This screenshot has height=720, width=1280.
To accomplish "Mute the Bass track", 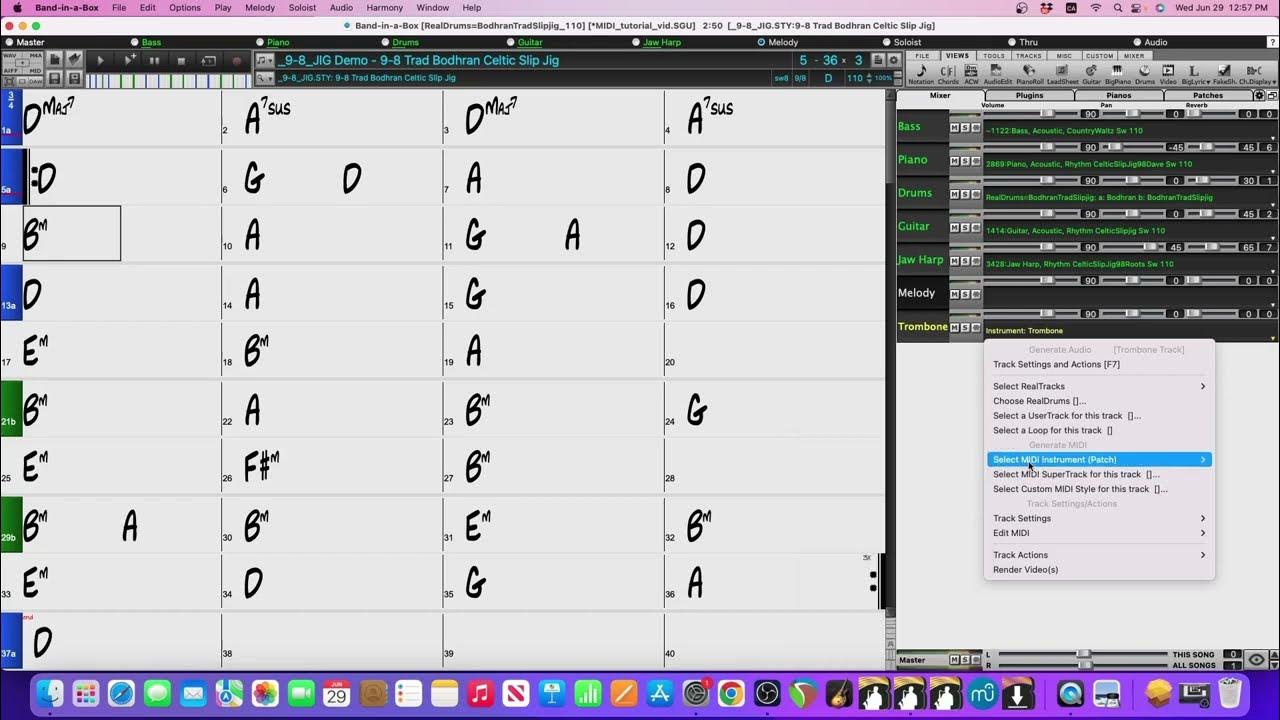I will click(954, 128).
